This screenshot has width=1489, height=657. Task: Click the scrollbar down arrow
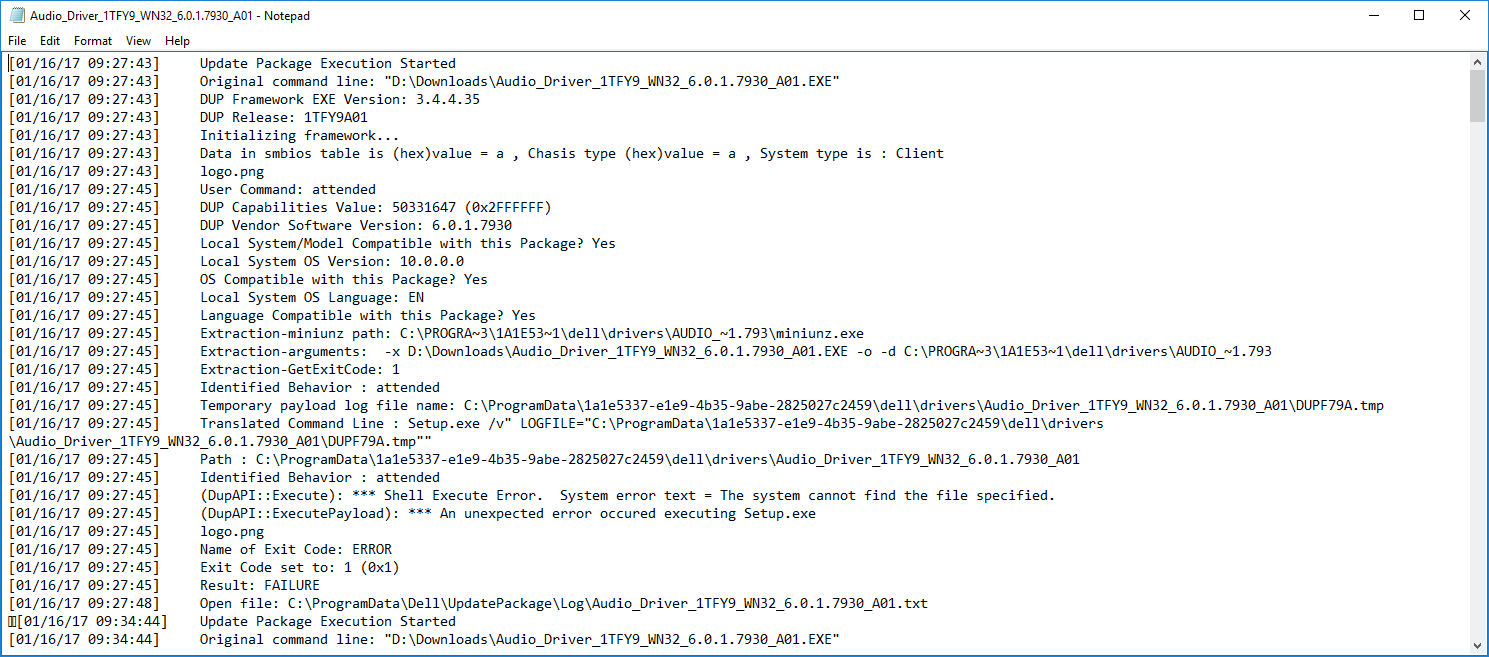1477,645
